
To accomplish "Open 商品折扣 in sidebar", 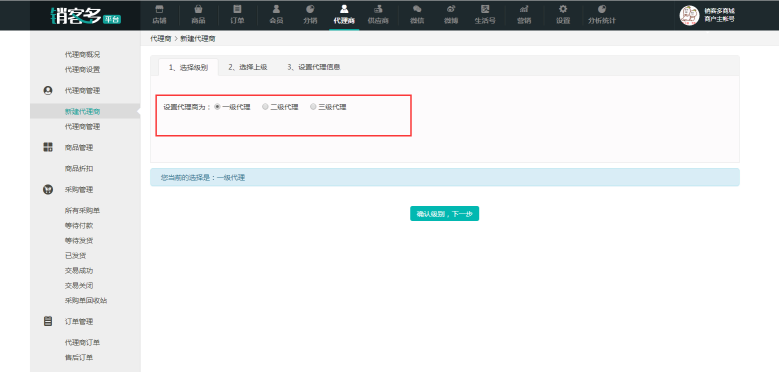I will 79,168.
